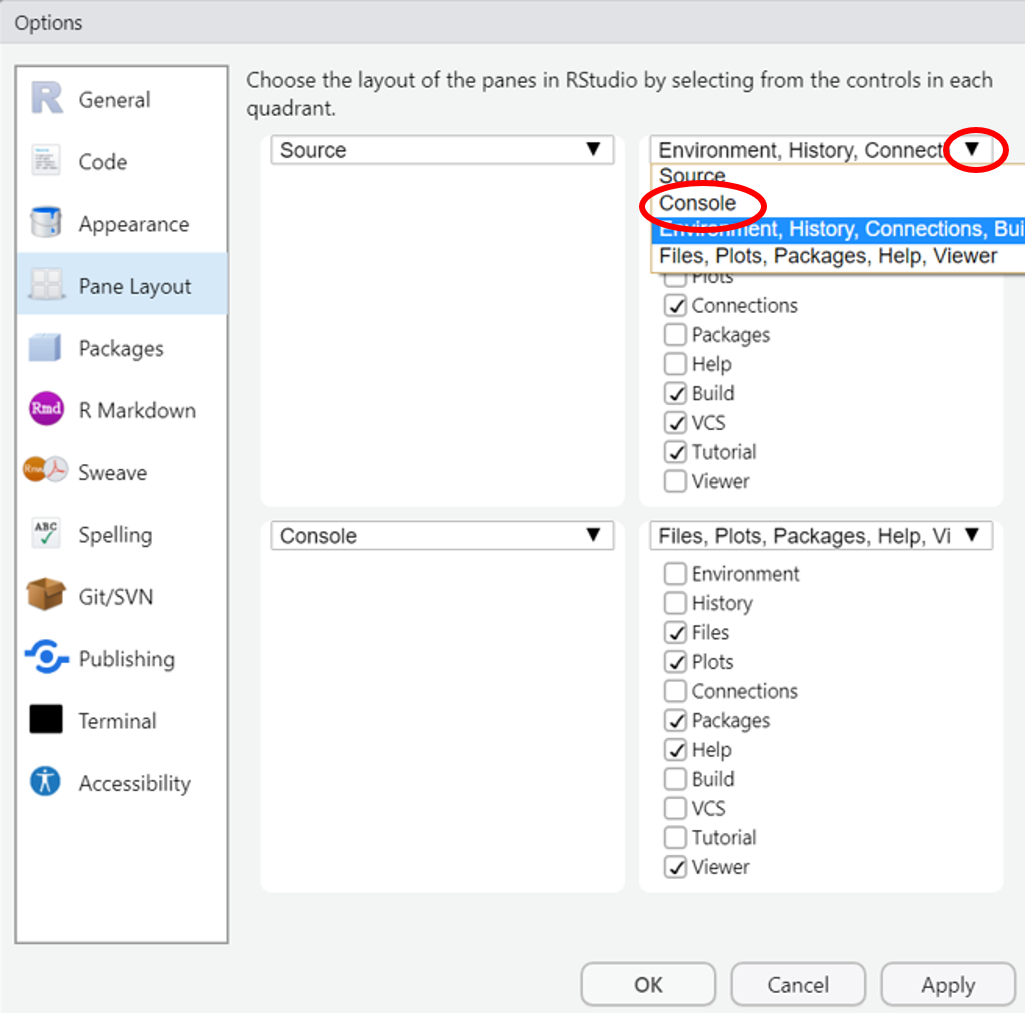Viewport: 1025px width, 1013px height.
Task: Open the General settings icon
Action: click(47, 99)
